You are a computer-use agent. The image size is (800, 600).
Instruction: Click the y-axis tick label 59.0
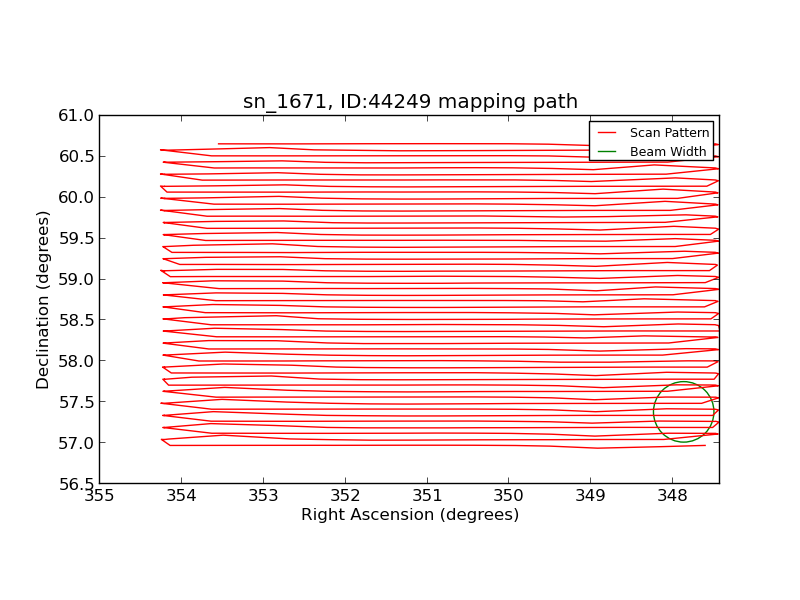[76, 280]
